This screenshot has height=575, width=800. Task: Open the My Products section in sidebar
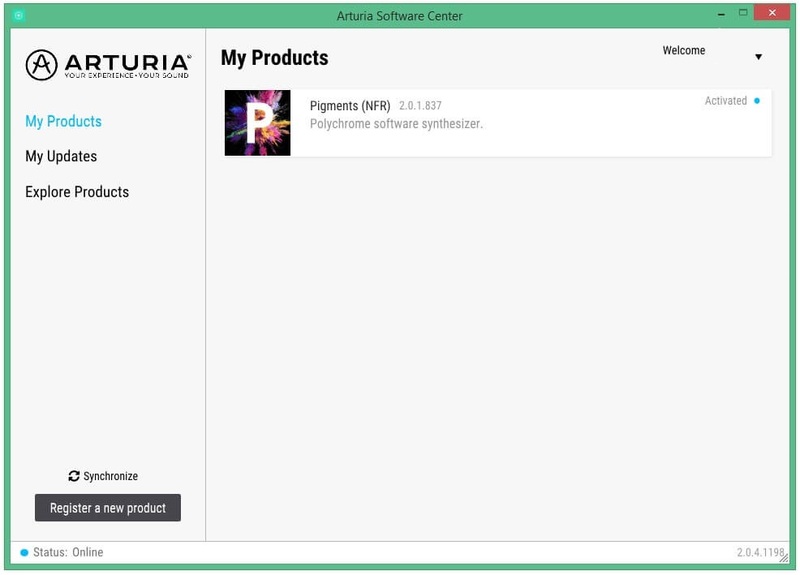tap(63, 121)
